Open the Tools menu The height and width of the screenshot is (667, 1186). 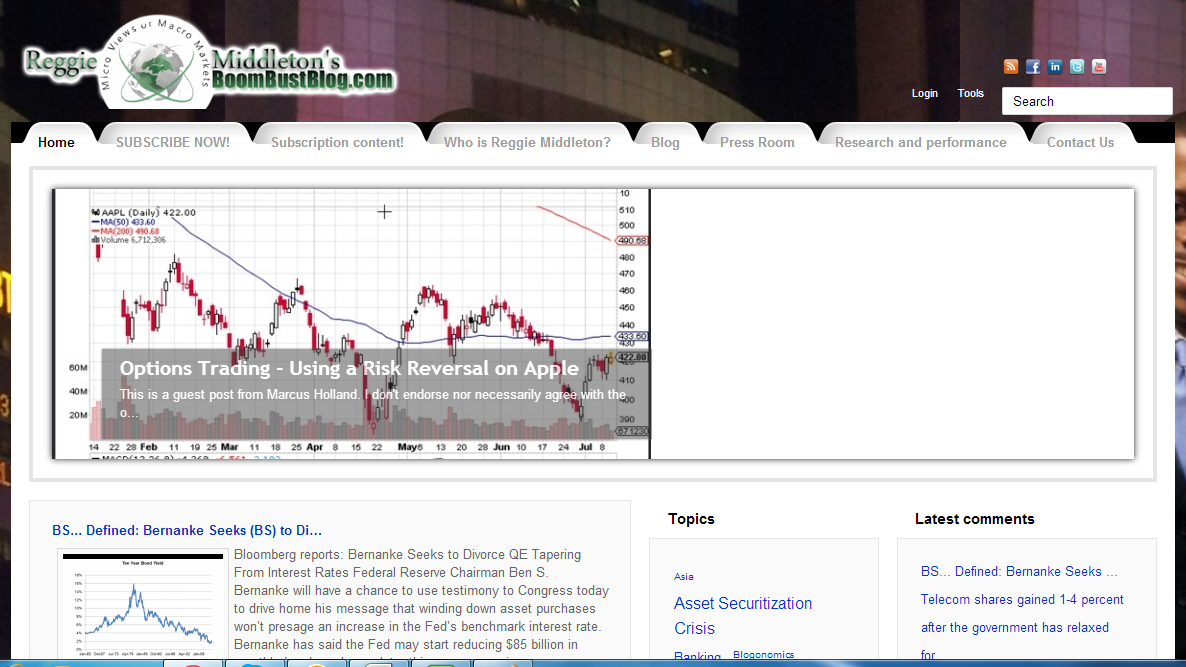point(970,93)
